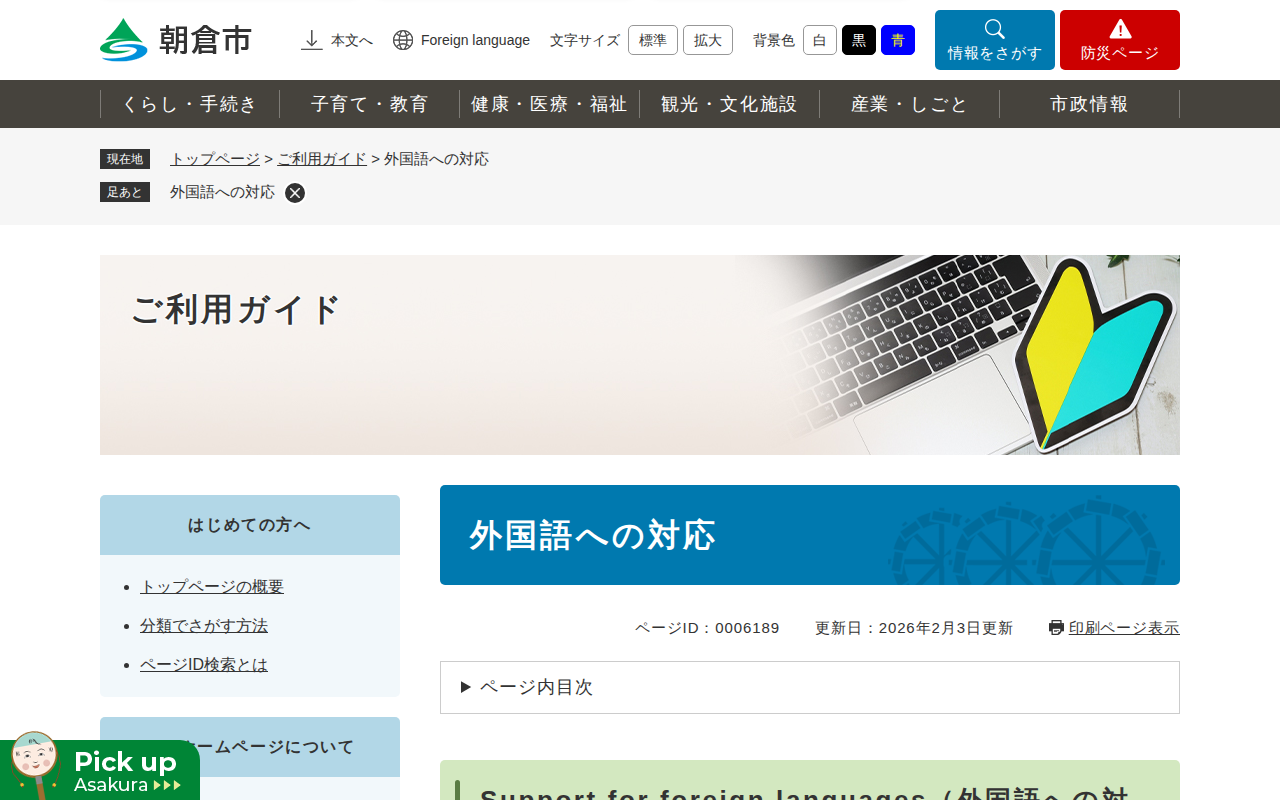This screenshot has height=800, width=1280.
Task: Set text size to 標準
Action: pos(653,40)
